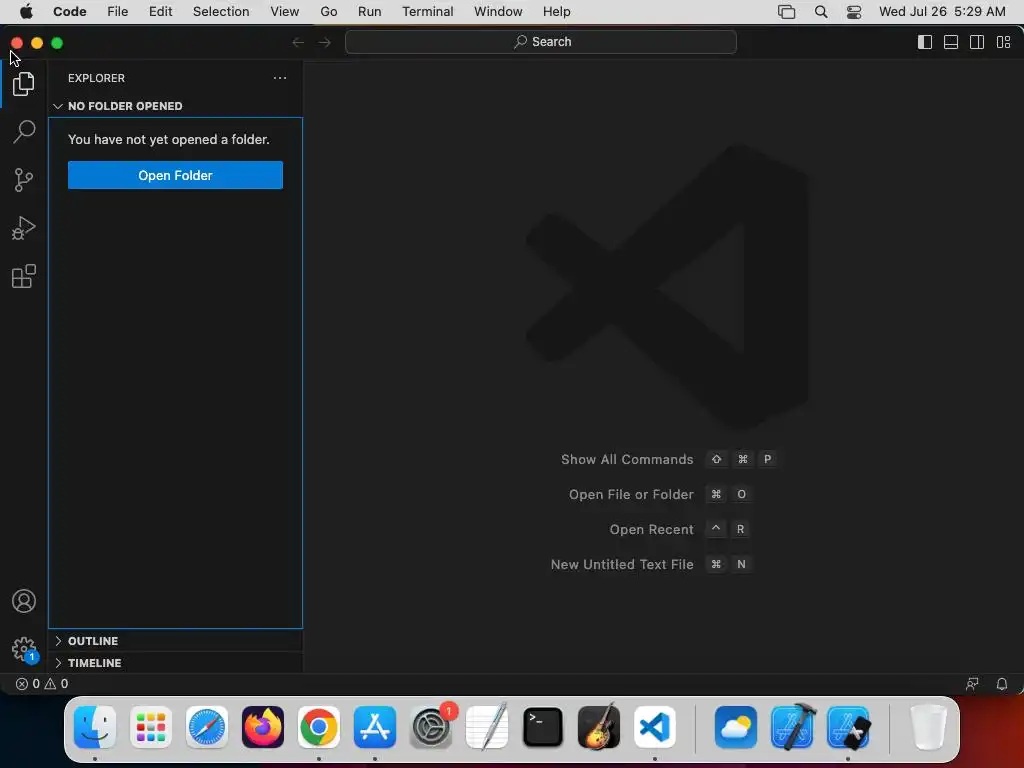The width and height of the screenshot is (1024, 768).
Task: Expand the Outline section
Action: click(x=175, y=641)
